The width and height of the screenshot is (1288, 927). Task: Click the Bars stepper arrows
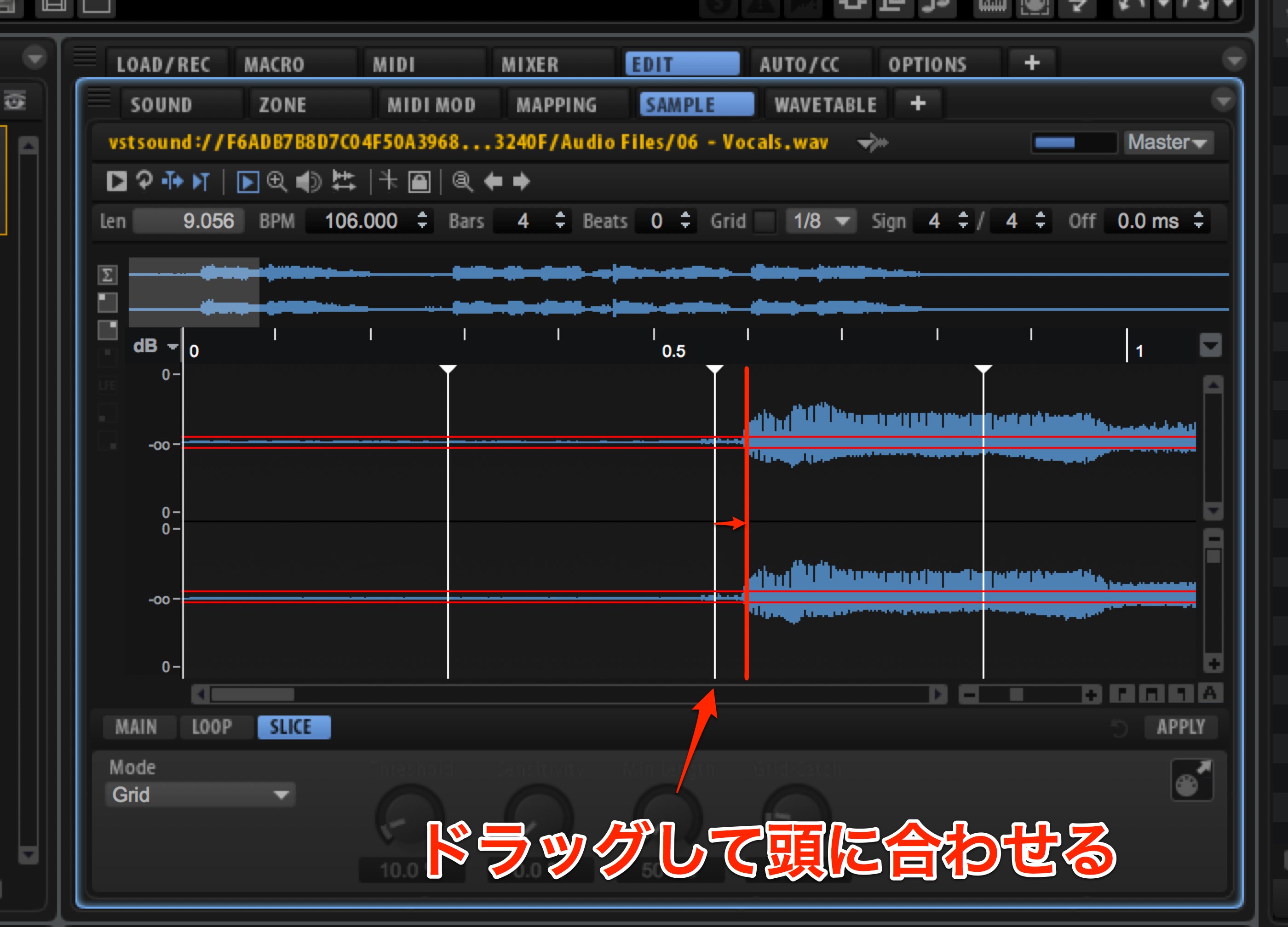(x=560, y=220)
